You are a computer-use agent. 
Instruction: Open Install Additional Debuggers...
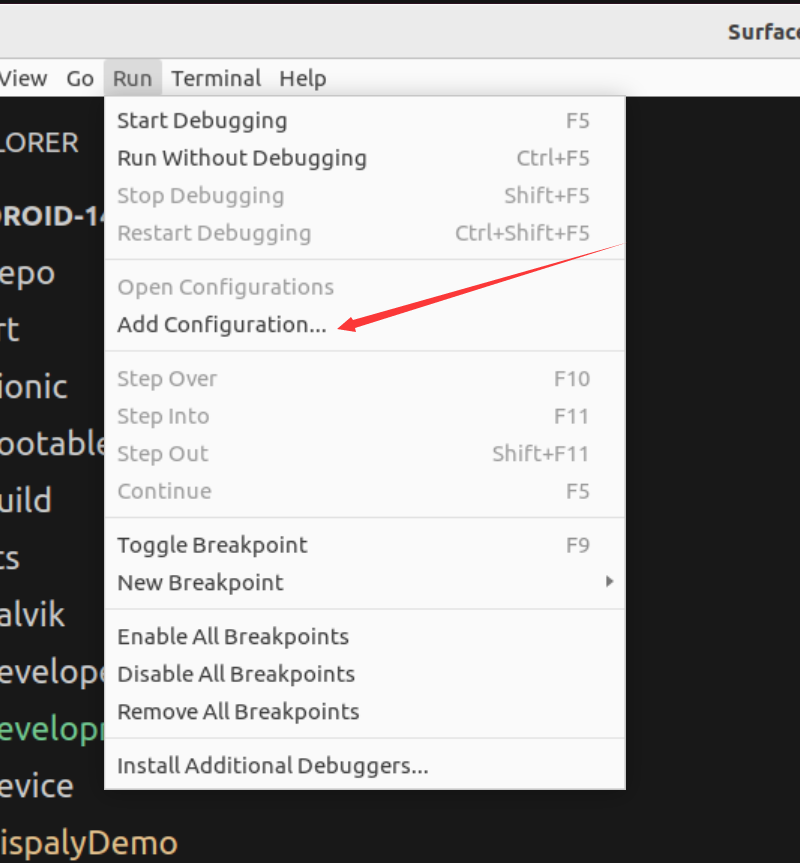point(272,766)
